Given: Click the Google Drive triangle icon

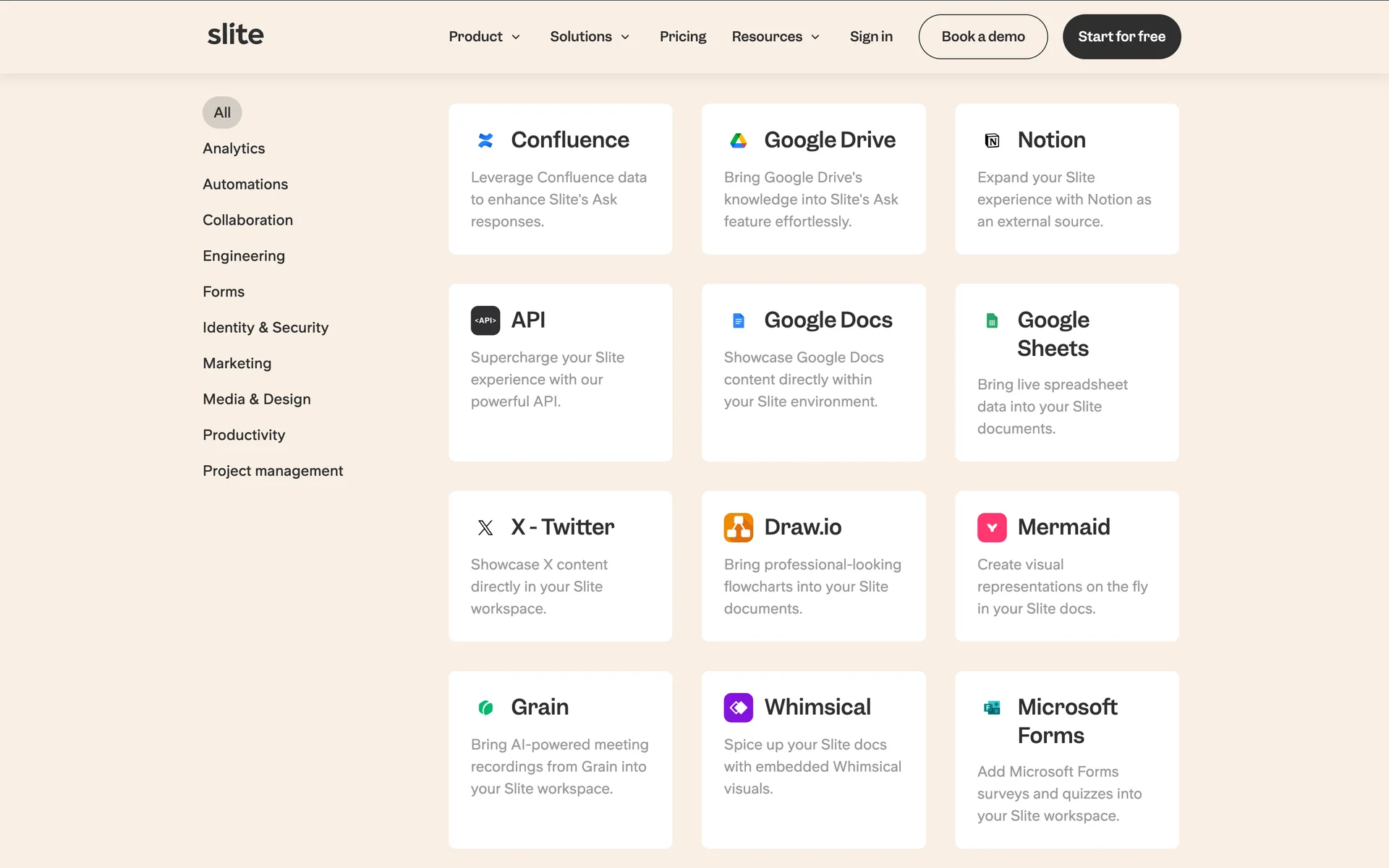Looking at the screenshot, I should coord(738,140).
